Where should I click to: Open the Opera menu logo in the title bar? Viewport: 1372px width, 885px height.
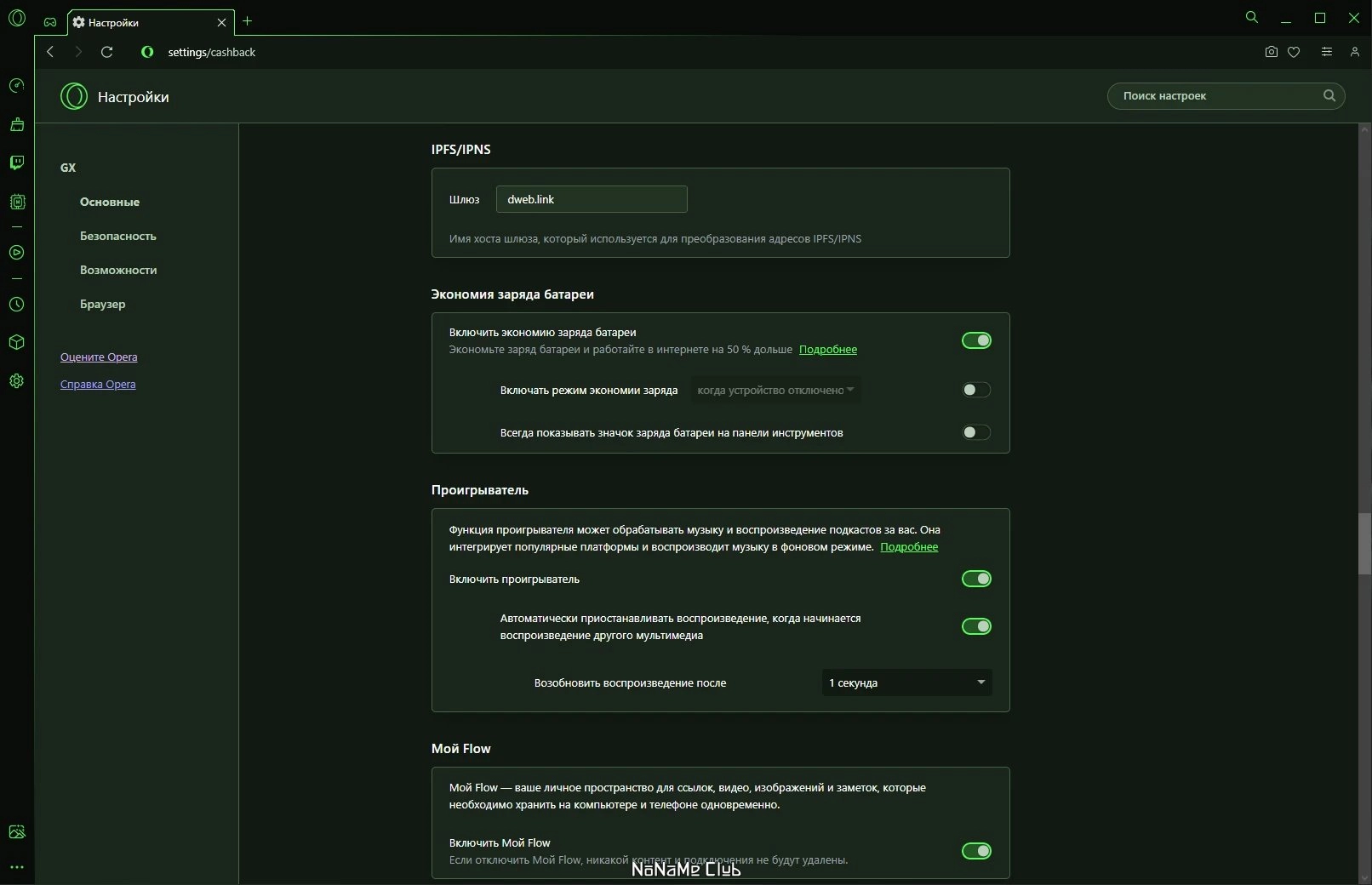pyautogui.click(x=17, y=18)
